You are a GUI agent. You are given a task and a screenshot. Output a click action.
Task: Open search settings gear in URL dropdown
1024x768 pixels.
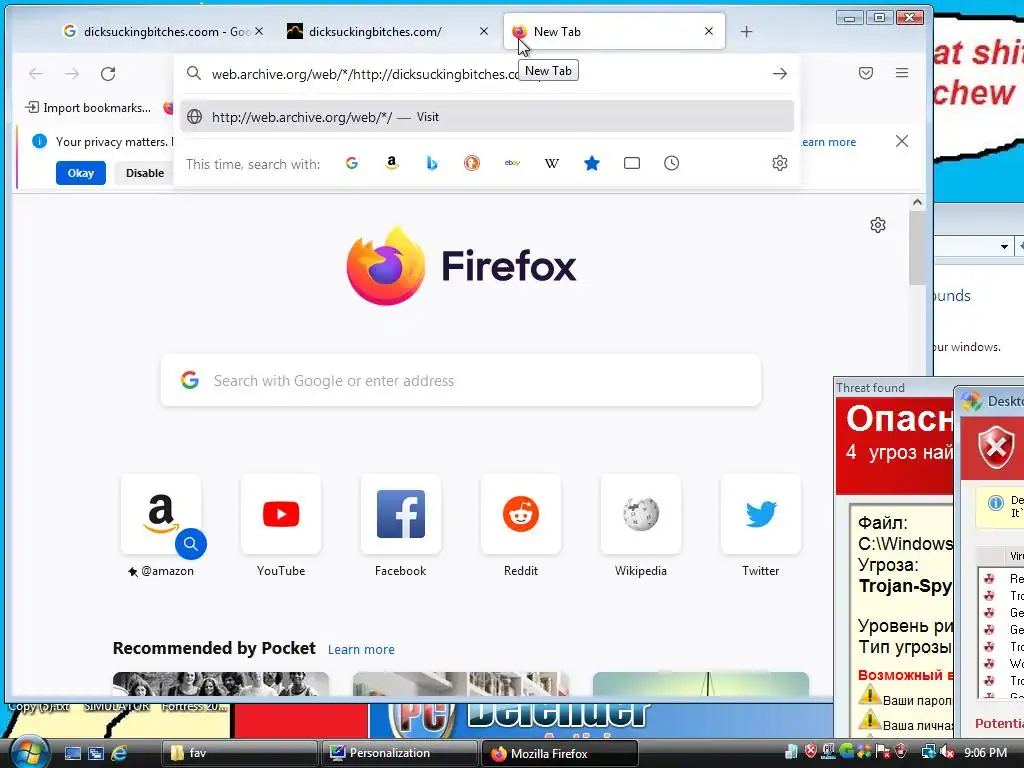[x=780, y=163]
